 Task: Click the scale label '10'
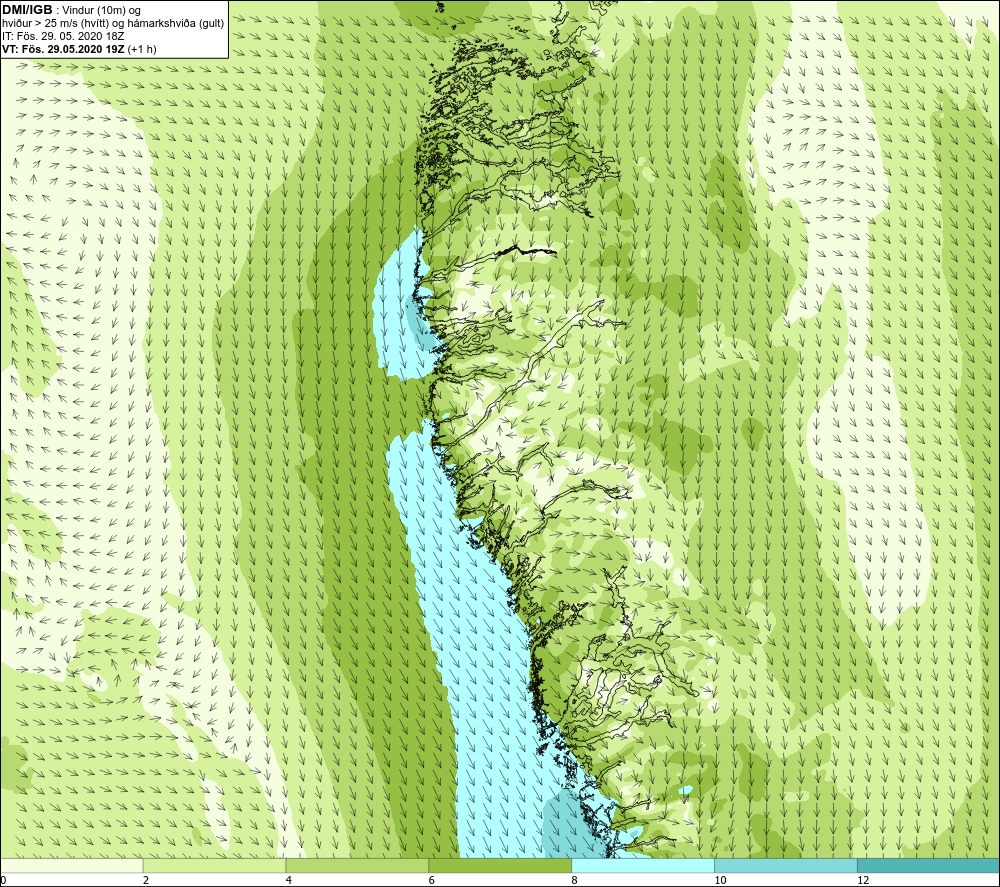pos(720,880)
